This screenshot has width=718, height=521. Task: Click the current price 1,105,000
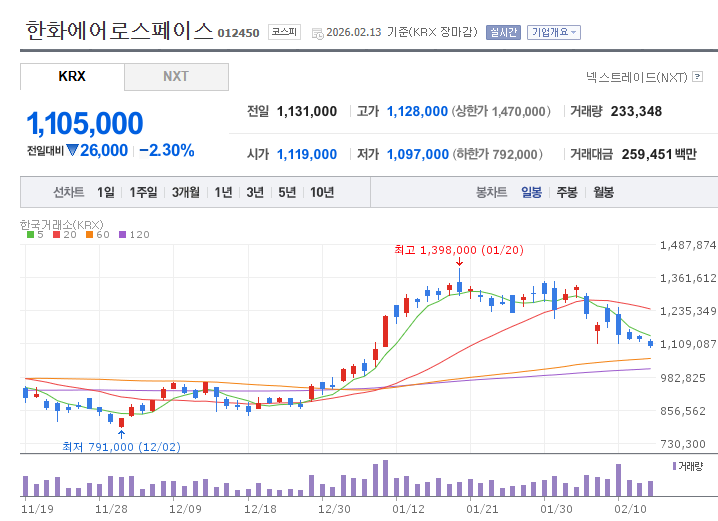pyautogui.click(x=85, y=124)
